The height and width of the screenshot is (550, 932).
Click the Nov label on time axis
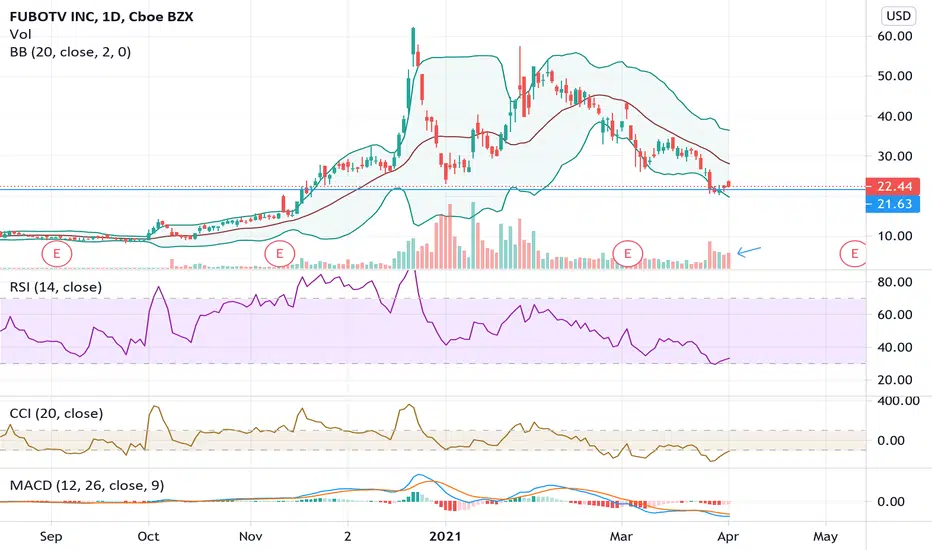(x=250, y=536)
